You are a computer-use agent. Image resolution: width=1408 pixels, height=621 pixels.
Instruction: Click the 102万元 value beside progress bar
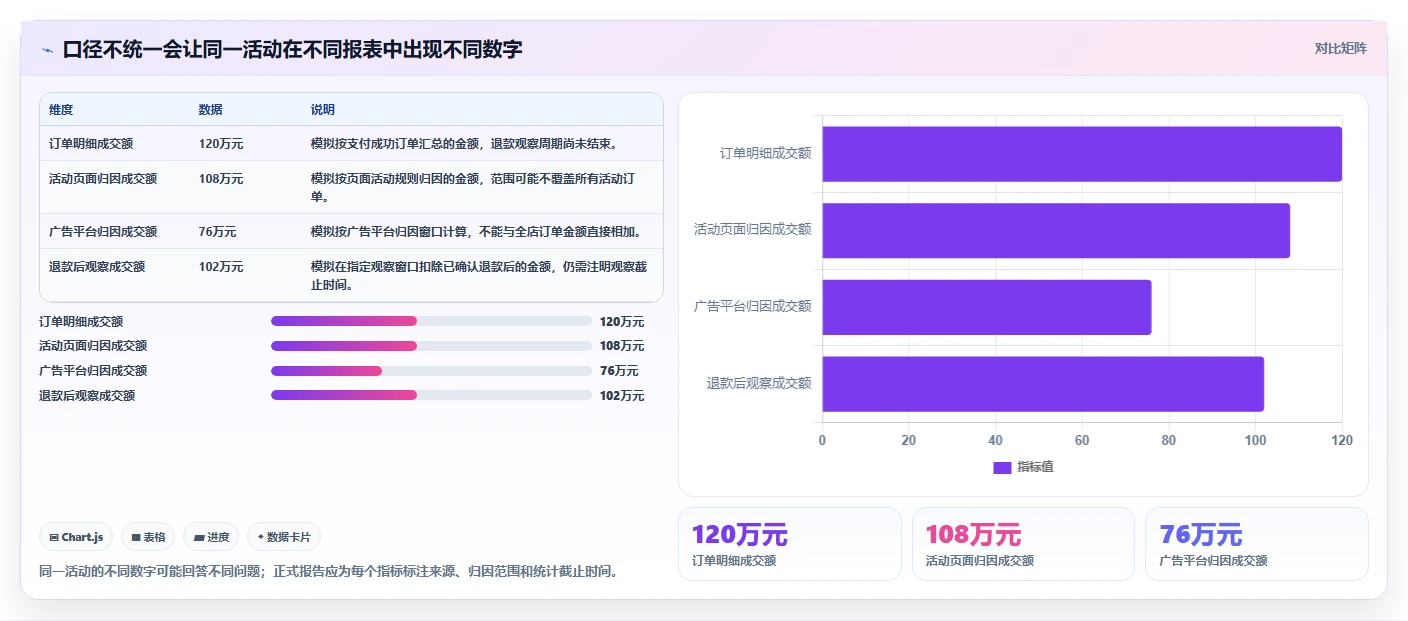pyautogui.click(x=622, y=396)
